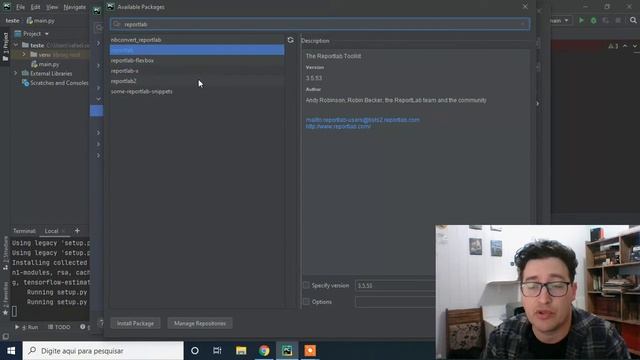Open Task View on the taskbar
The width and height of the screenshot is (640, 360).
point(217,351)
